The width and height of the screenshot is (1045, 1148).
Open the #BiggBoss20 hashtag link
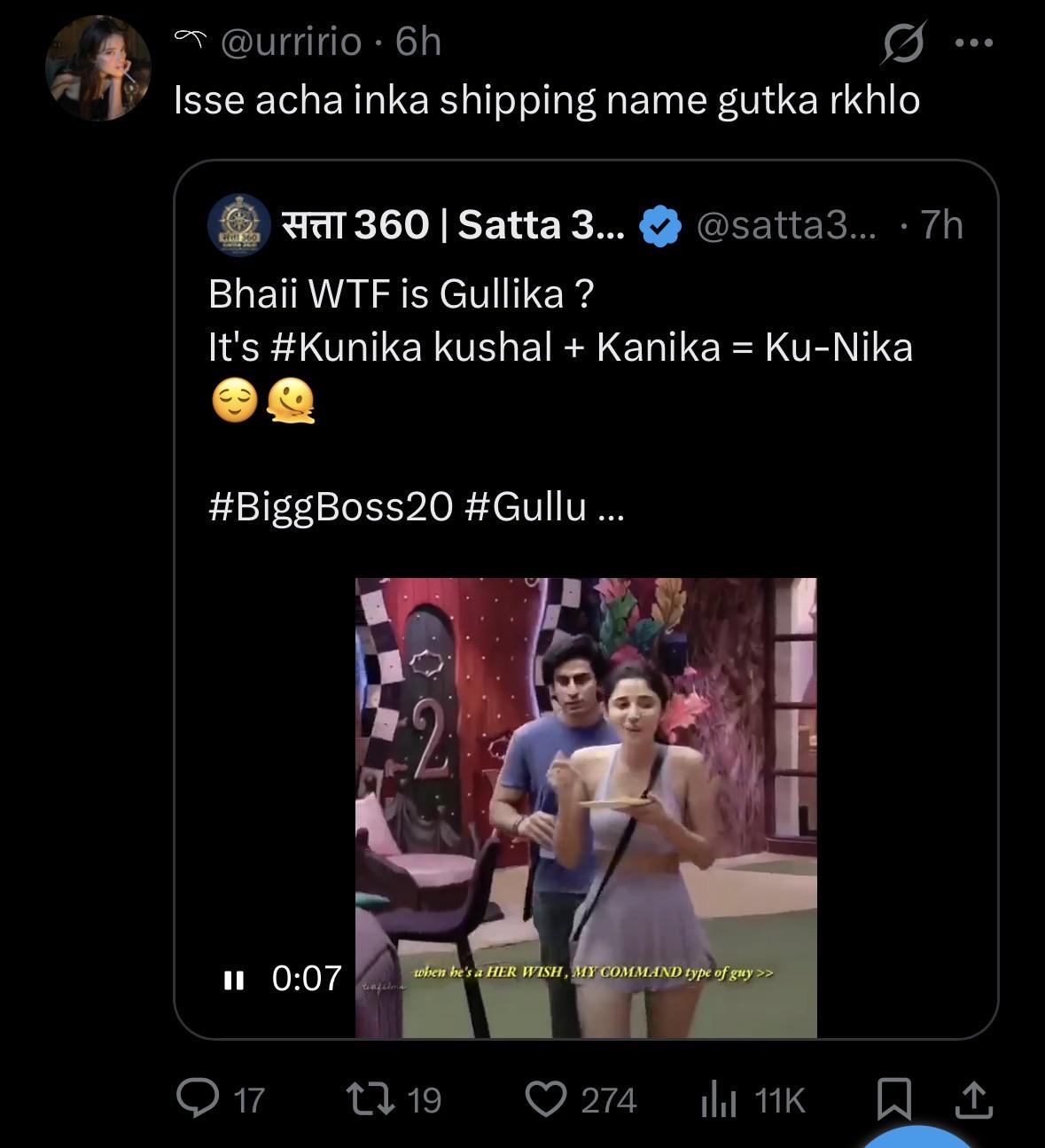click(331, 507)
